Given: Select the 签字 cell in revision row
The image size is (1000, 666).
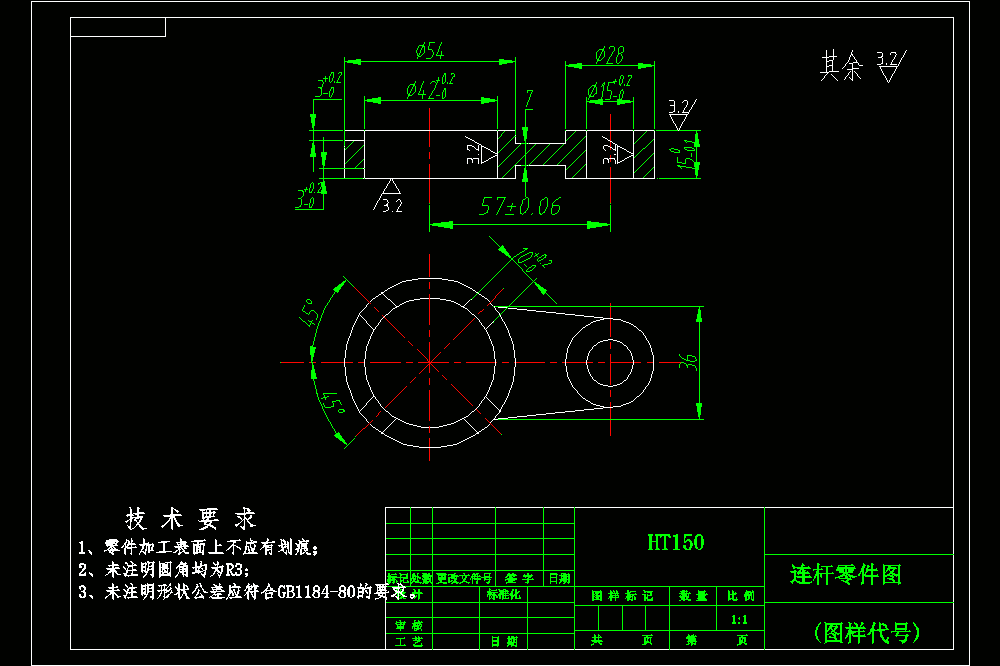Looking at the screenshot, I should (519, 579).
